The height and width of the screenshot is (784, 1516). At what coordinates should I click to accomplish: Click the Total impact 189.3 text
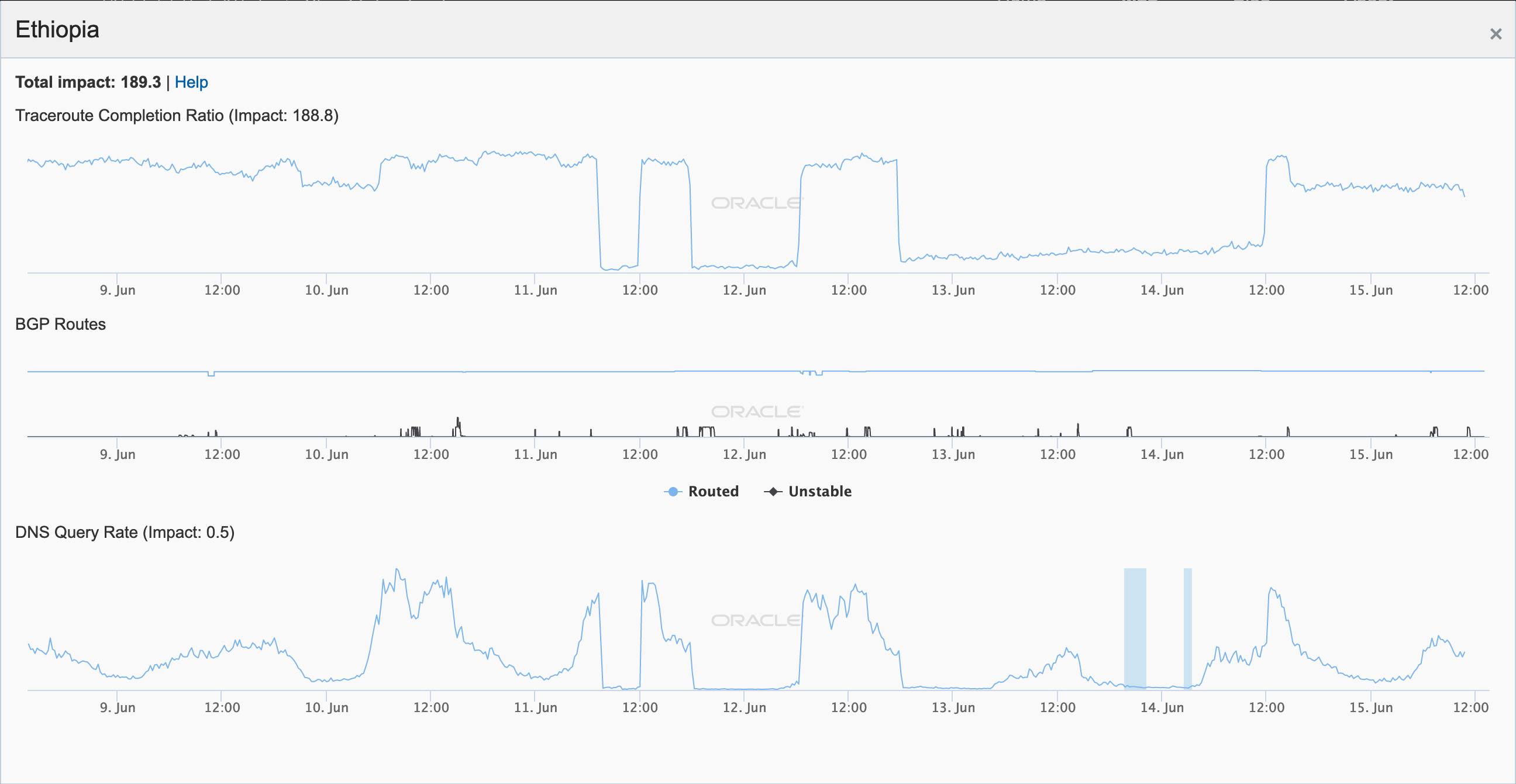click(x=88, y=82)
